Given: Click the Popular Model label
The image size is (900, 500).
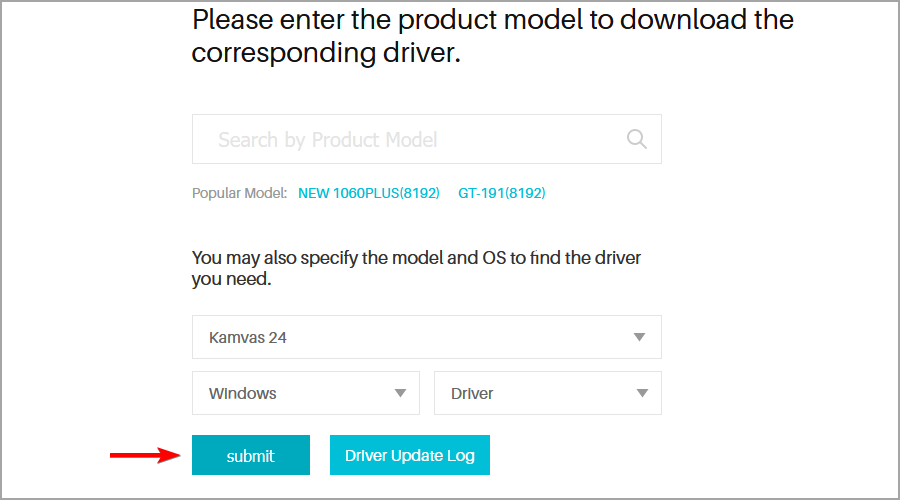Looking at the screenshot, I should point(239,193).
